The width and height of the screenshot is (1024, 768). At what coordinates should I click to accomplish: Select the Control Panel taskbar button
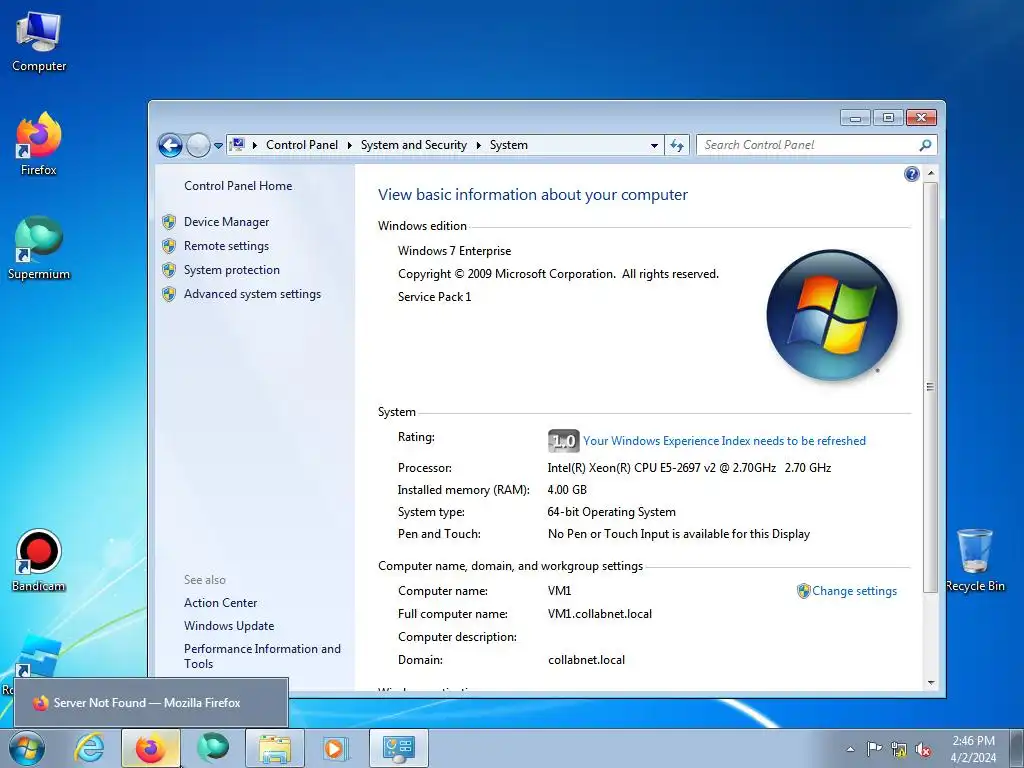(x=399, y=748)
